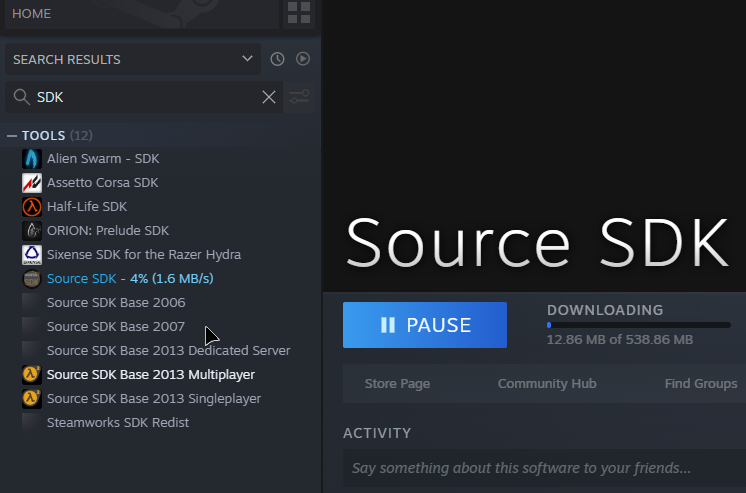The width and height of the screenshot is (746, 493).
Task: Open advanced filter settings icon
Action: tap(299, 97)
